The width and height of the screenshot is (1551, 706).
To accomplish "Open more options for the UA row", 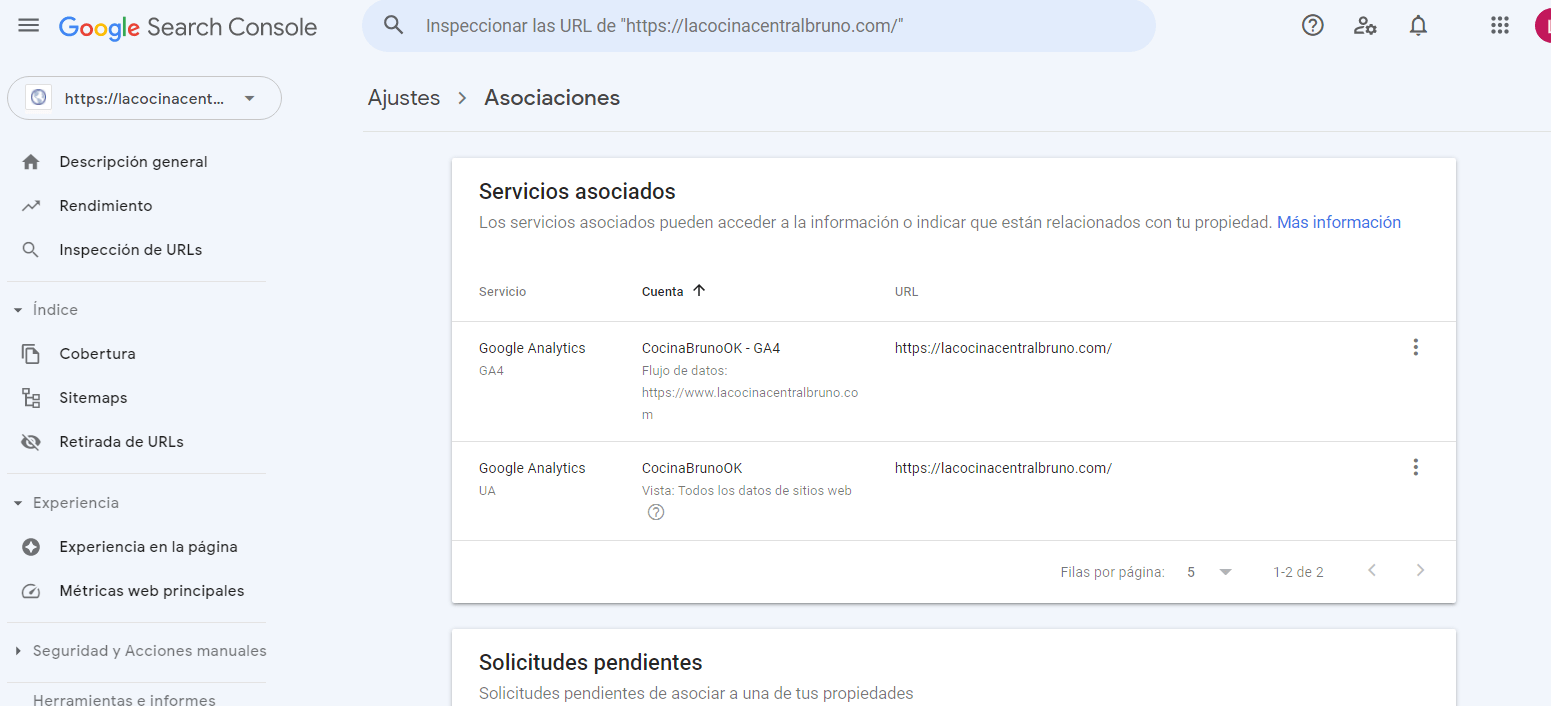I will tap(1415, 467).
